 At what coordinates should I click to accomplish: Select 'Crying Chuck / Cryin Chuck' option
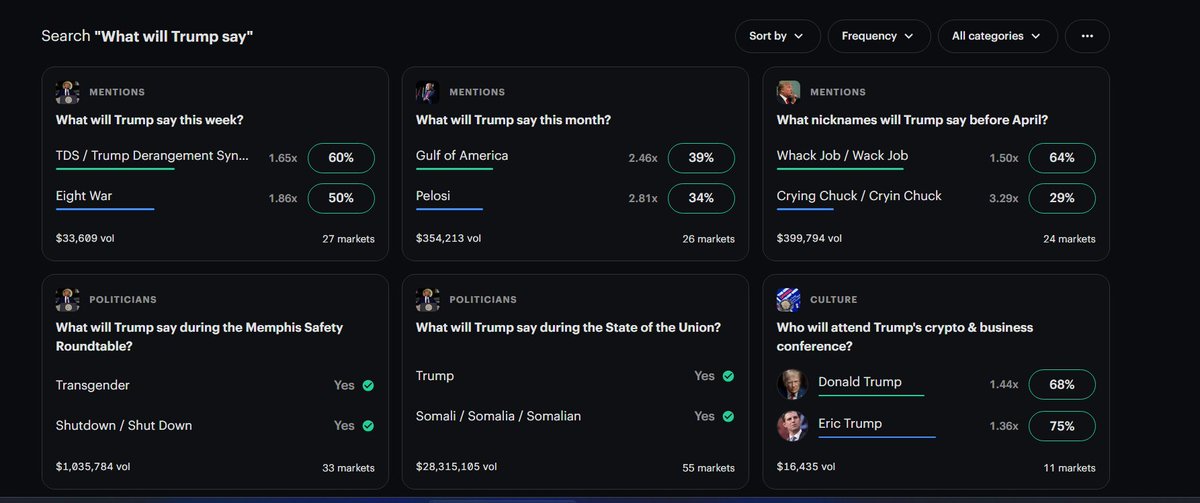coord(859,196)
